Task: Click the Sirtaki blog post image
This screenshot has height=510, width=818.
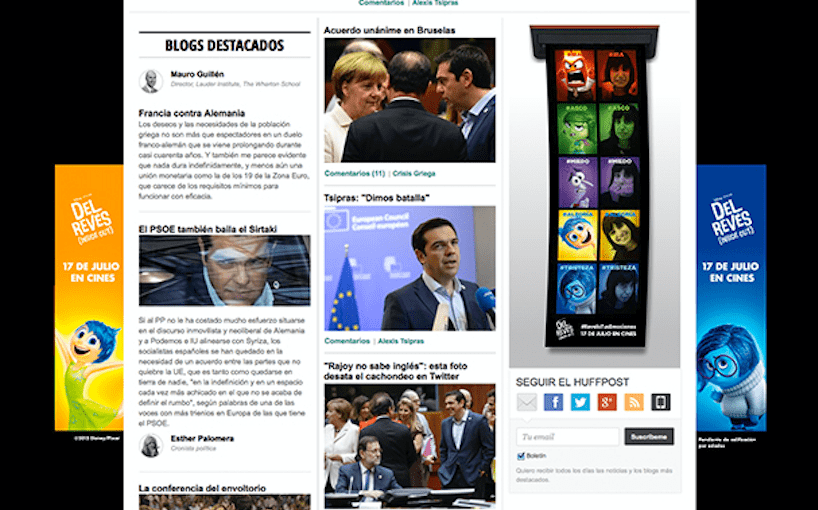Action: point(224,270)
